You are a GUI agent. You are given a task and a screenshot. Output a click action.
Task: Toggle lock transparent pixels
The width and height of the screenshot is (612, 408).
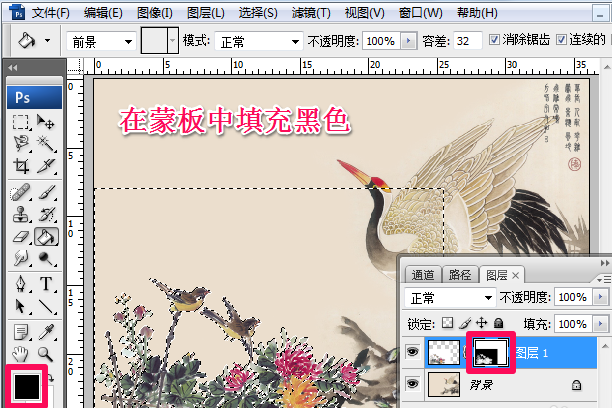click(x=447, y=323)
